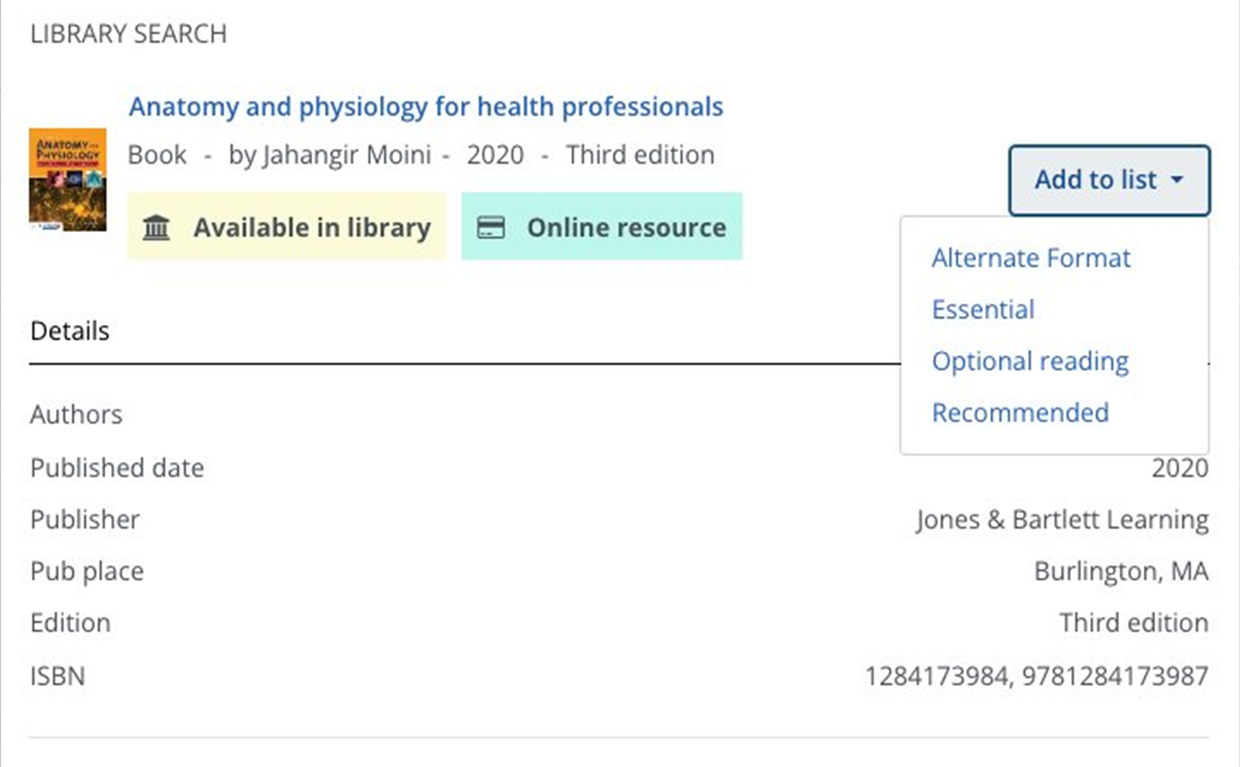Click the Anatomy and Physiology book cover
This screenshot has width=1240, height=767.
tap(68, 180)
